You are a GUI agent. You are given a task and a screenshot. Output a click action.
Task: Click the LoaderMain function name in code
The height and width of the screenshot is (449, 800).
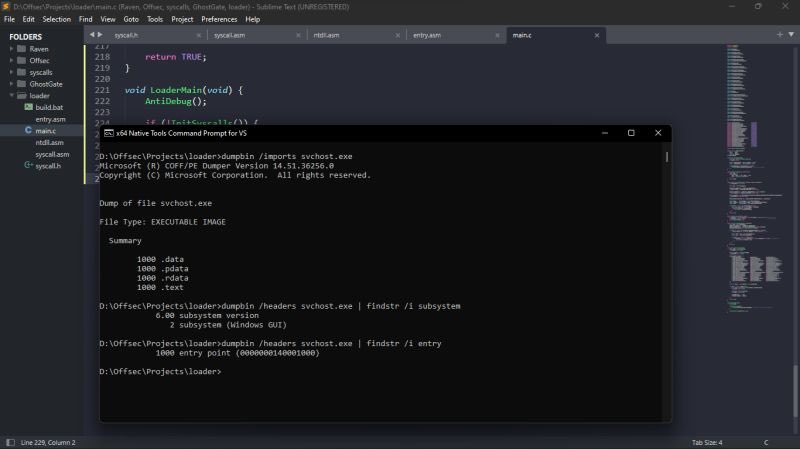(x=176, y=90)
